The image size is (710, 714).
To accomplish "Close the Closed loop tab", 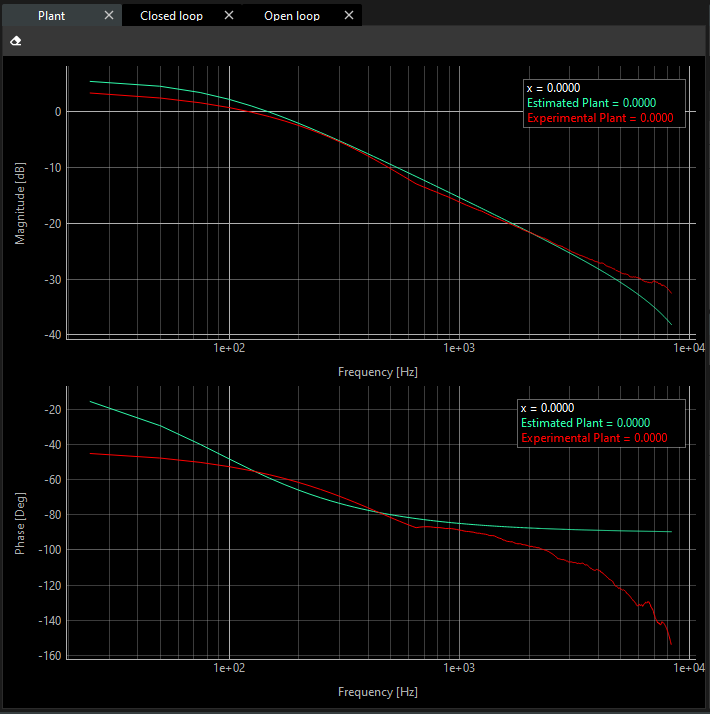I will click(229, 16).
